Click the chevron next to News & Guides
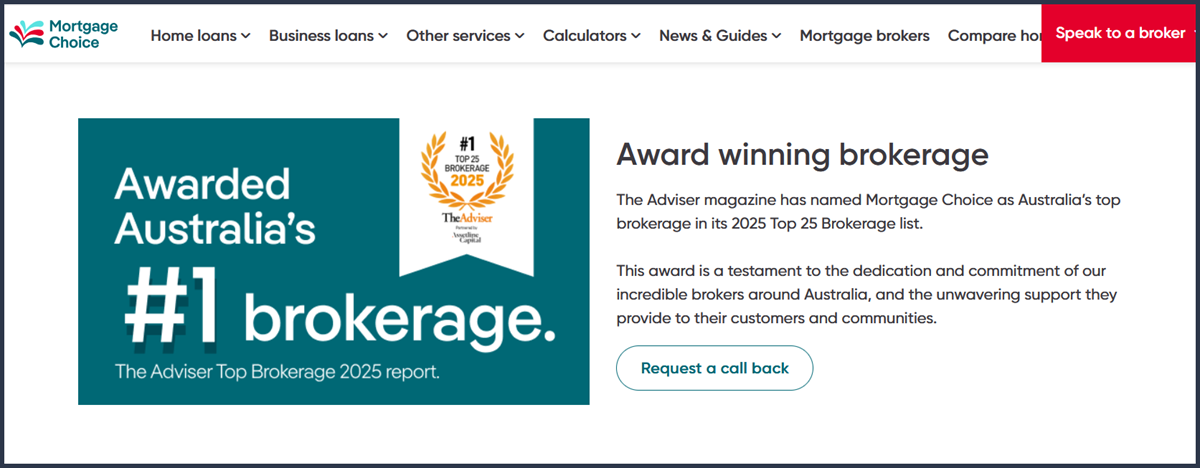This screenshot has height=468, width=1200. pyautogui.click(x=776, y=36)
